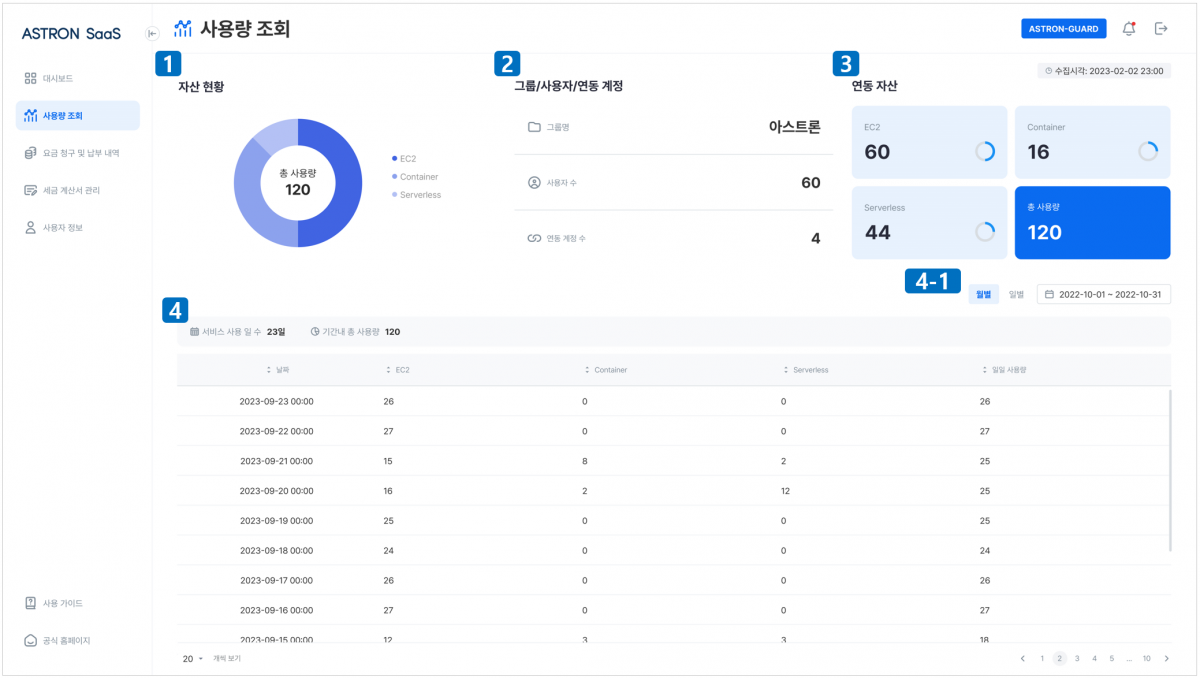Click the 사용자 정보 person icon
This screenshot has width=1200, height=678.
[x=31, y=228]
